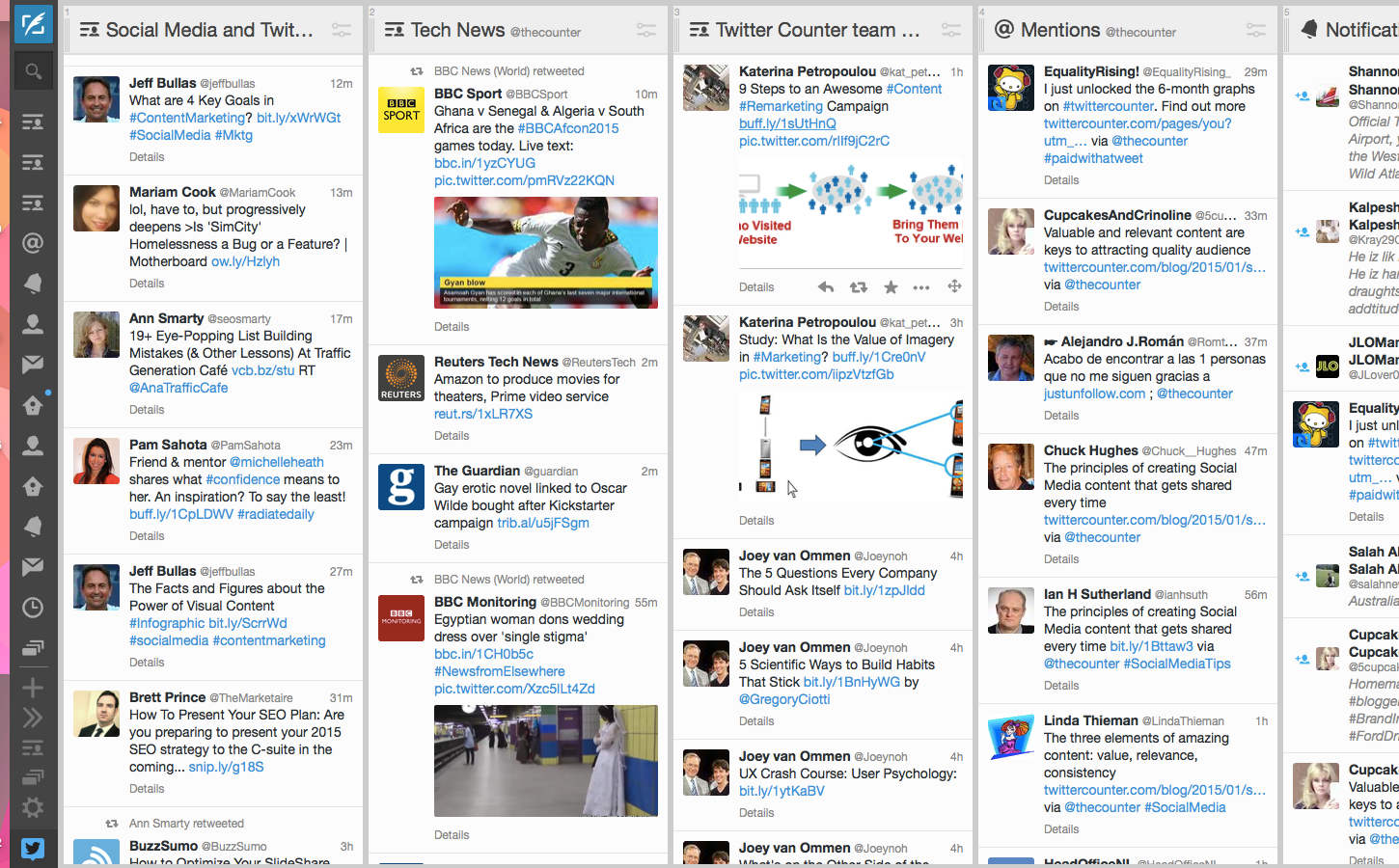The width and height of the screenshot is (1399, 868).
Task: Expand the sidebar with double chevron
Action: [x=33, y=718]
